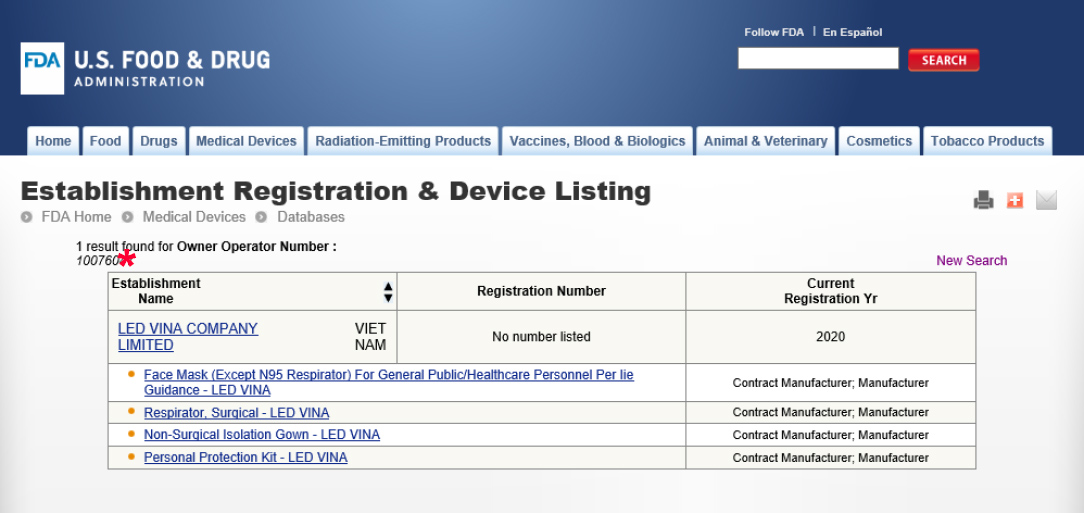This screenshot has width=1084, height=513.
Task: Click the red plus share icon
Action: (1015, 200)
